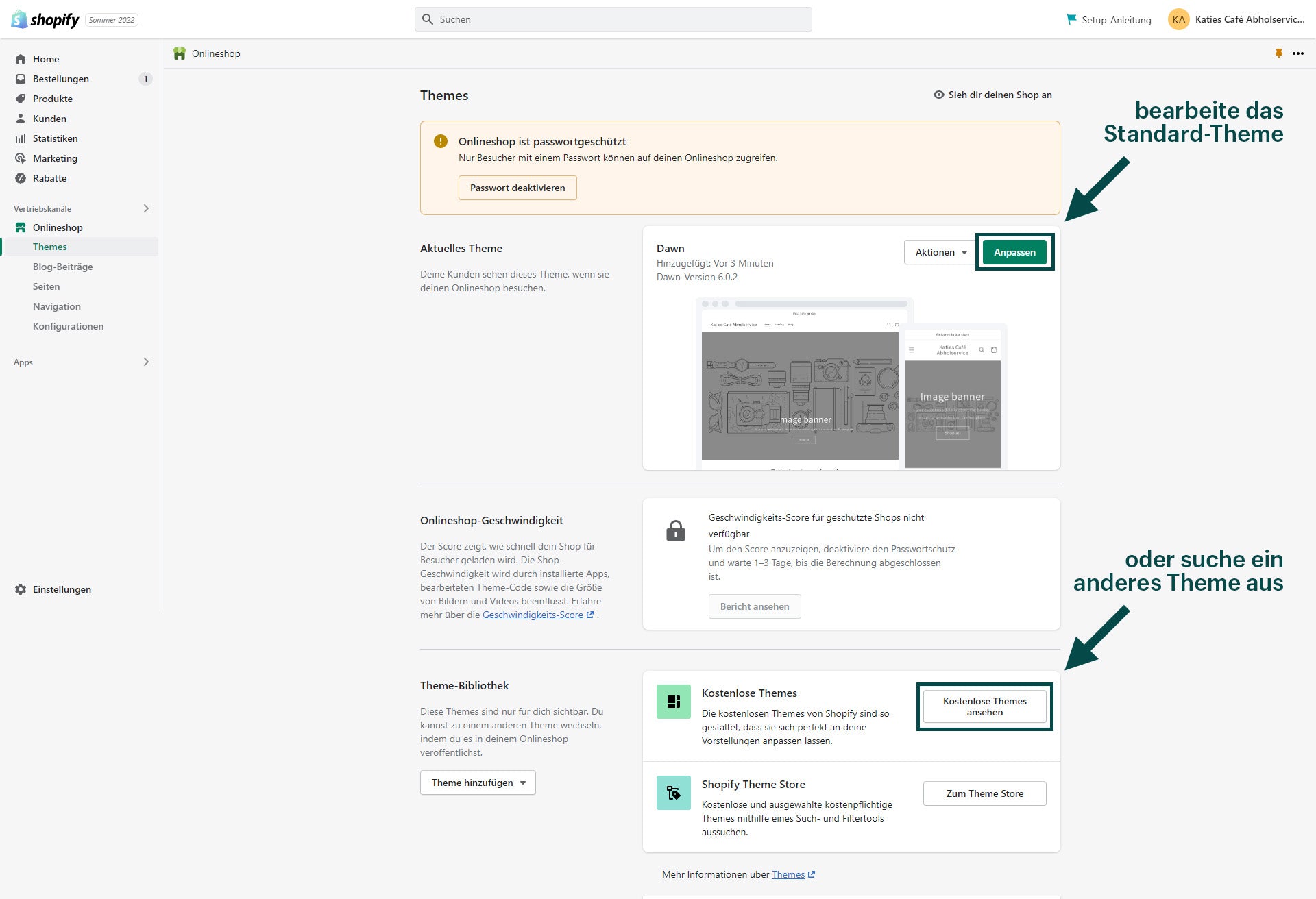Click the Rabatte discount icon
Image resolution: width=1316 pixels, height=899 pixels.
pos(21,178)
